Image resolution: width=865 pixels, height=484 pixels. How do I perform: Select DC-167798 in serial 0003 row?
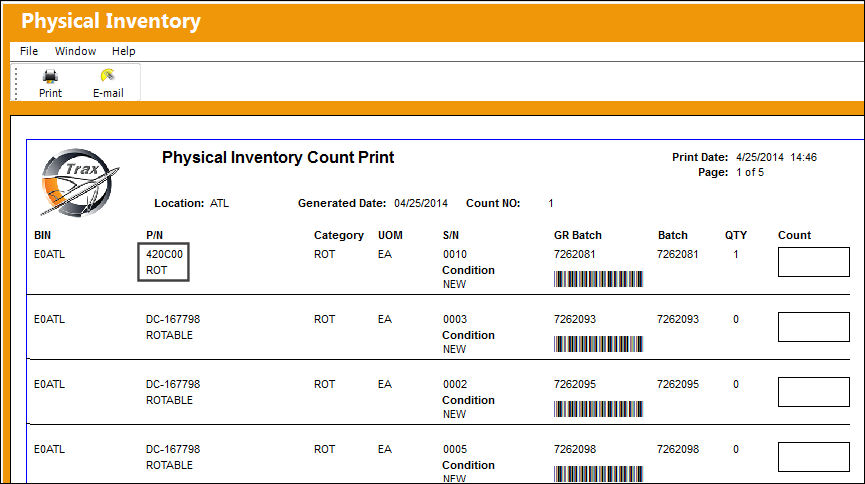173,320
